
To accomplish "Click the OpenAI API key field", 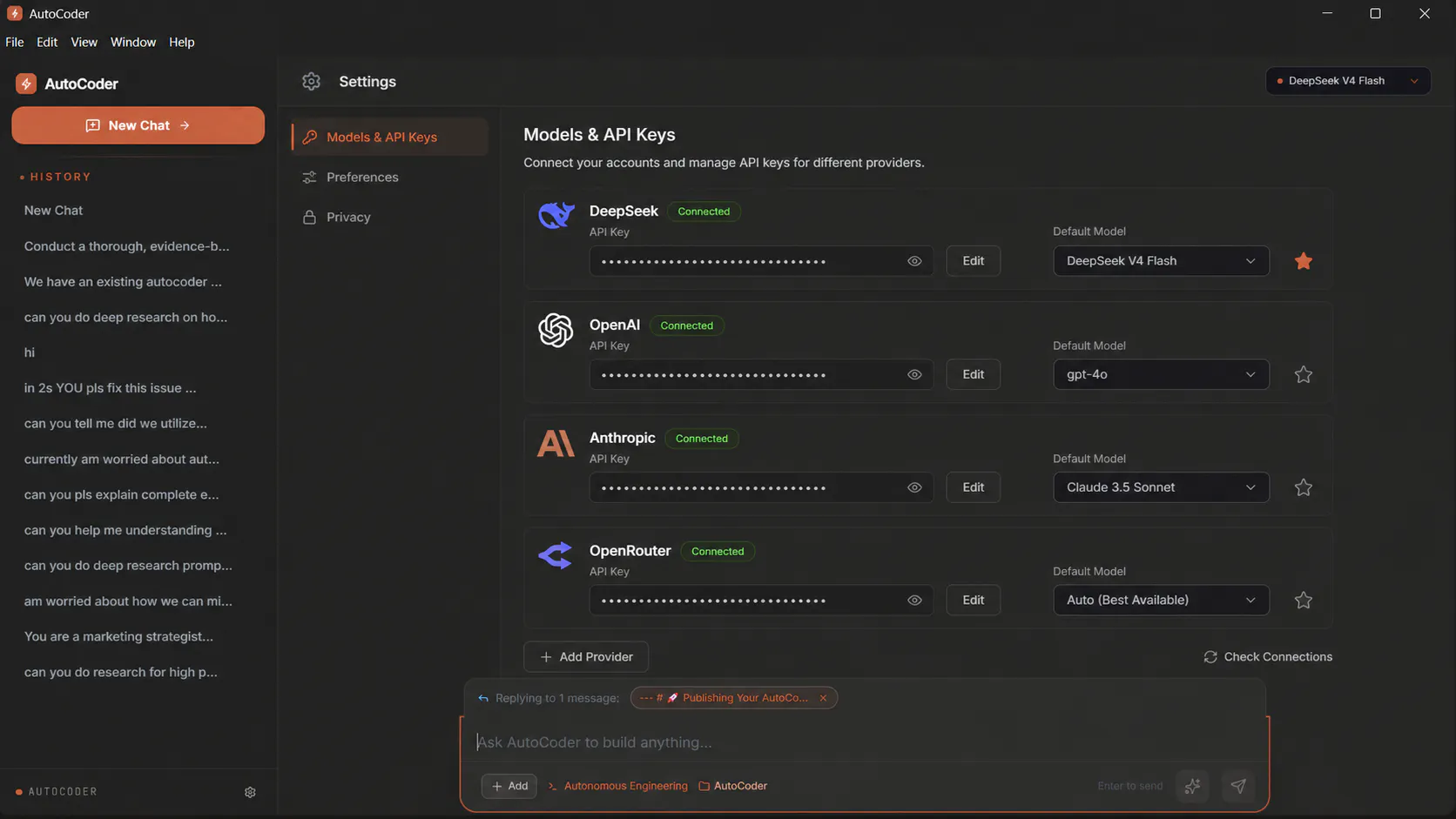I will click(x=761, y=374).
